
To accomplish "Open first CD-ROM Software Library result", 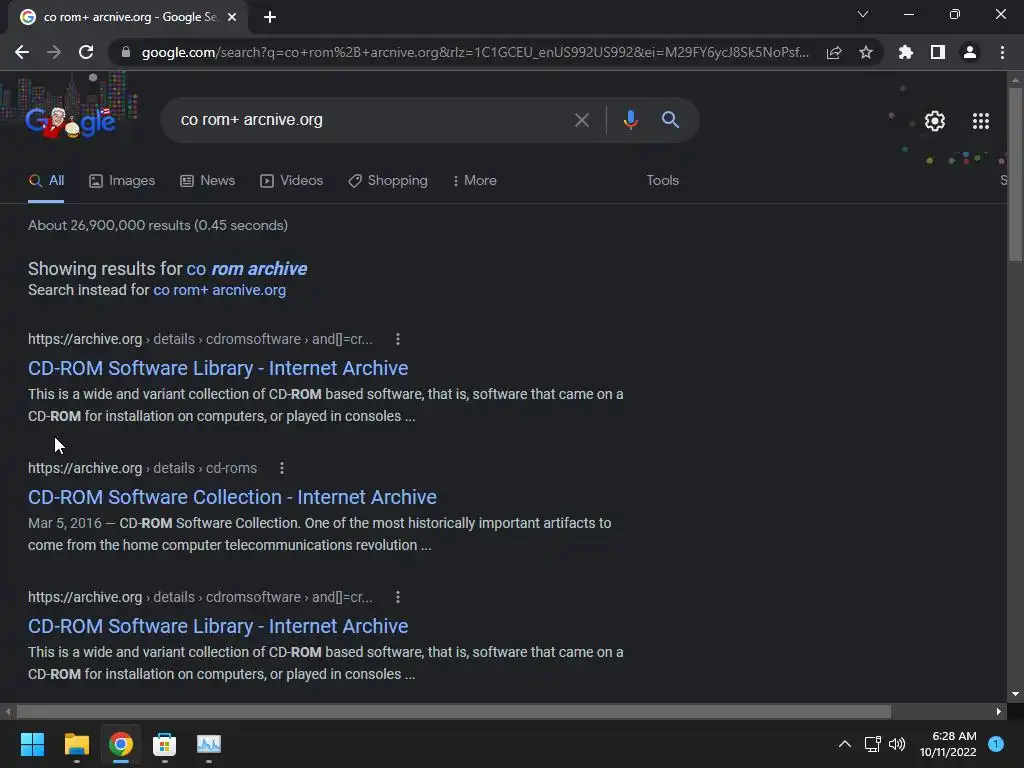I will coord(218,368).
